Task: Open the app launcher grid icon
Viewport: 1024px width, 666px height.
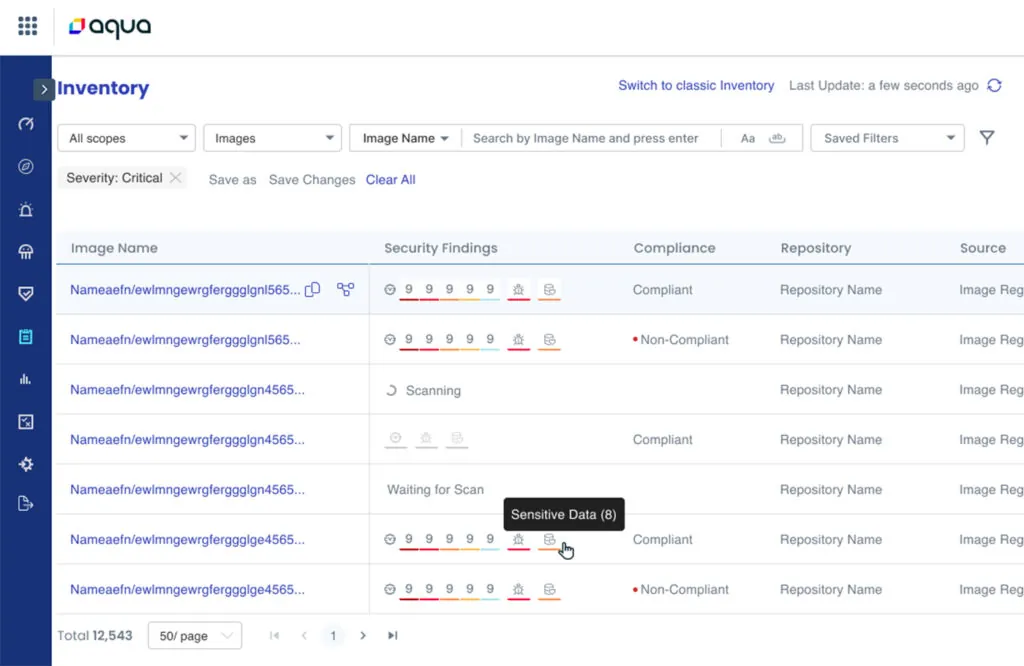Action: (x=26, y=26)
